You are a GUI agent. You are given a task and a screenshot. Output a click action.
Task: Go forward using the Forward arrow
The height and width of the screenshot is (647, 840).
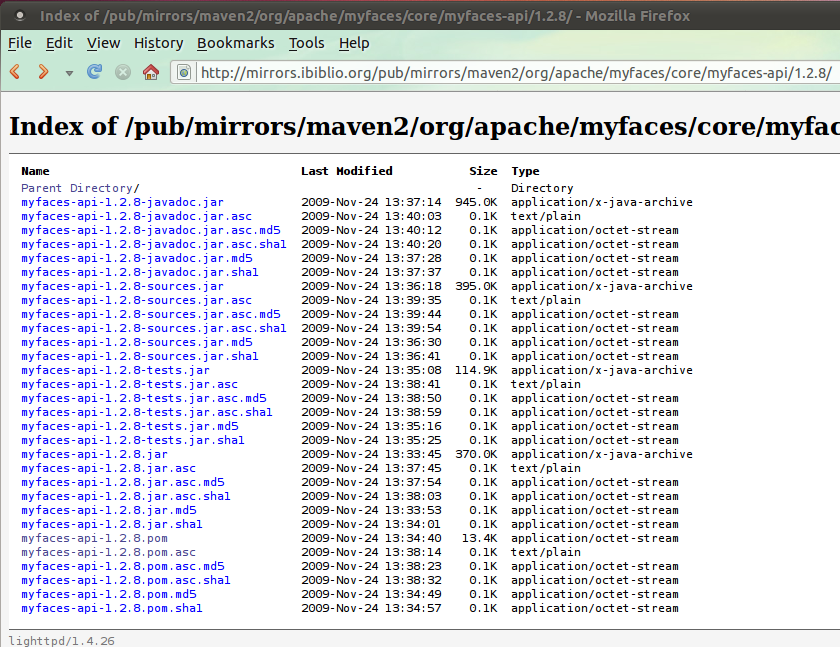coord(43,71)
